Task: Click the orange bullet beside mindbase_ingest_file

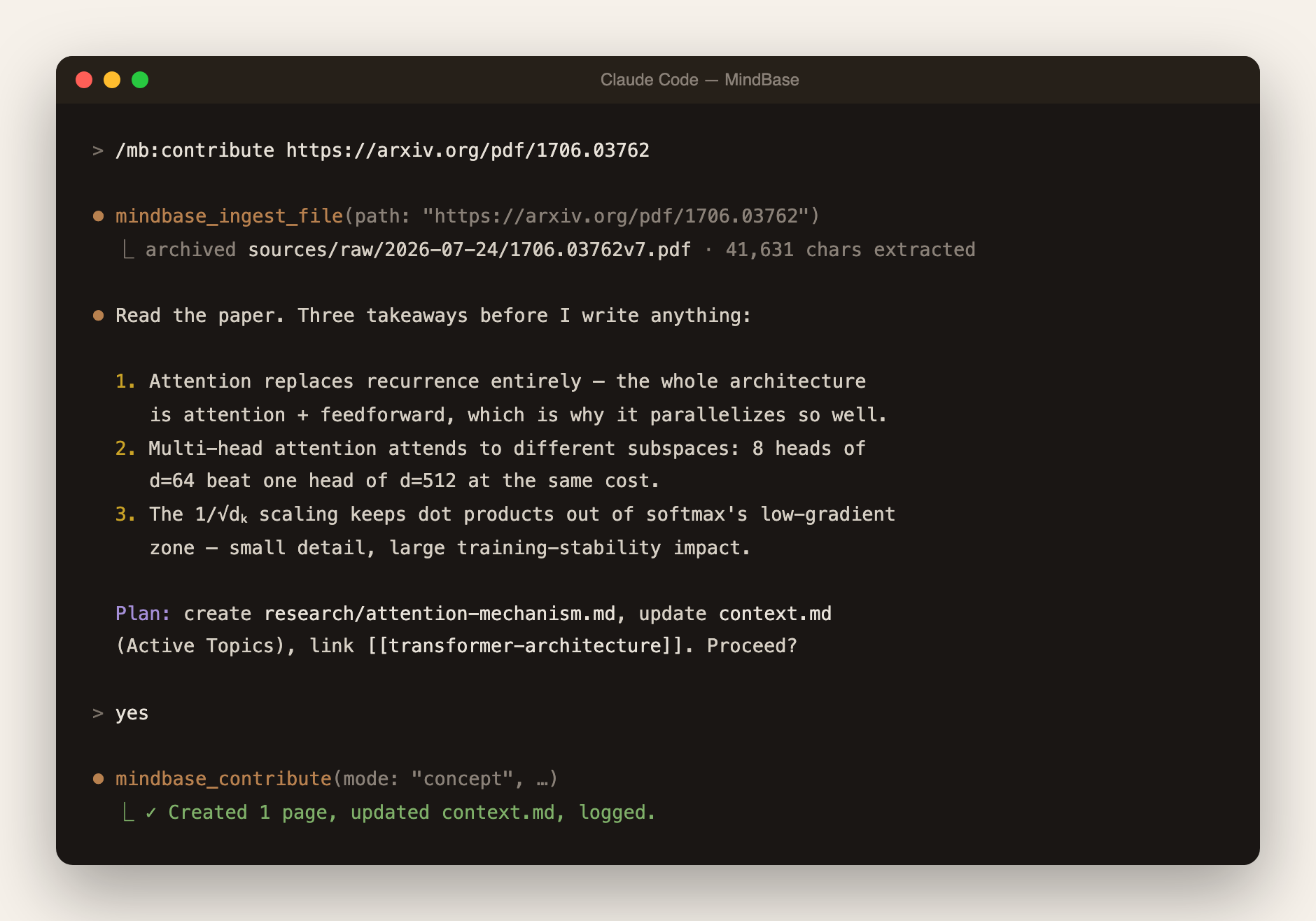Action: click(x=99, y=216)
